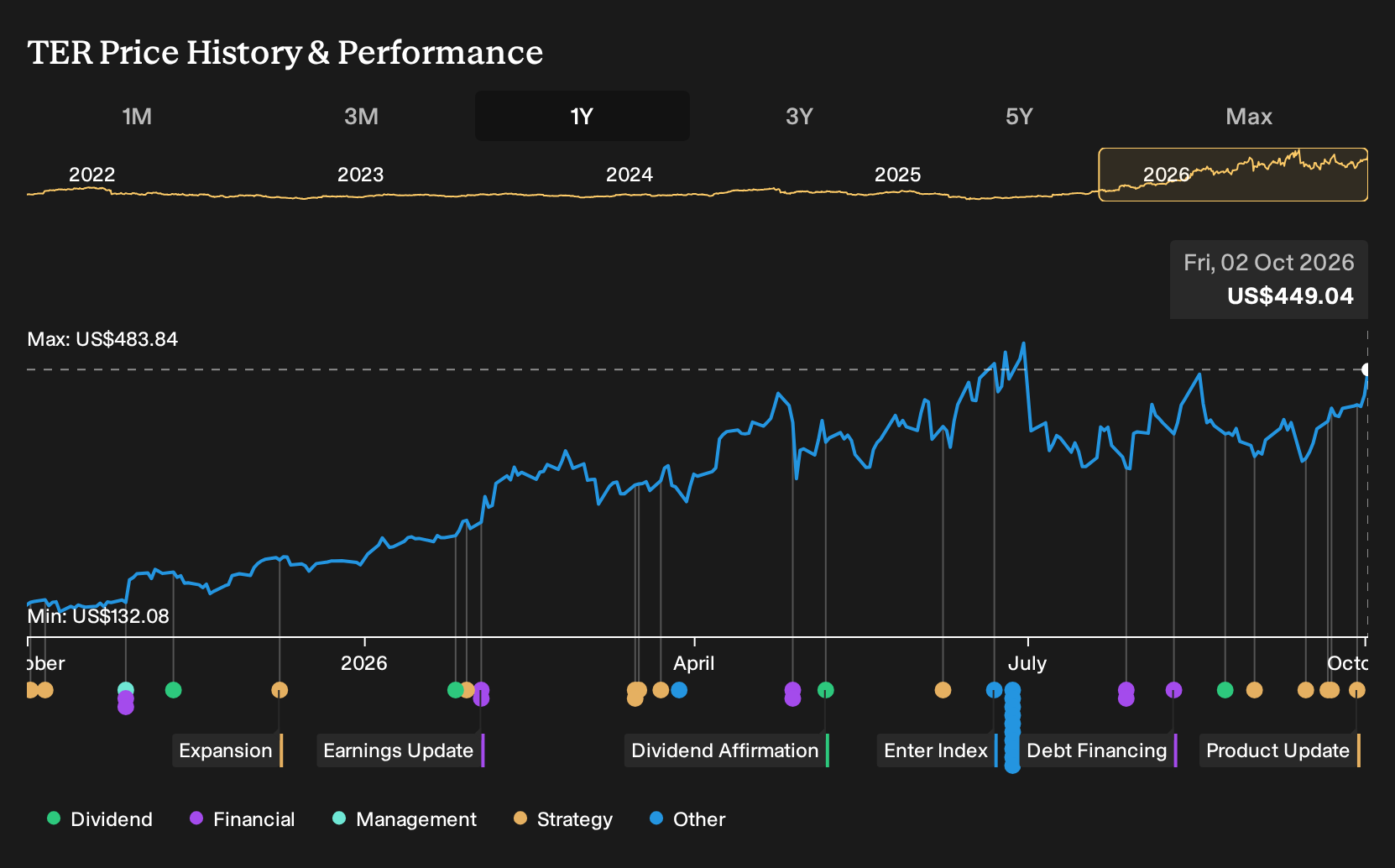Open the Enter Index event label
Image resolution: width=1395 pixels, height=868 pixels.
click(938, 750)
